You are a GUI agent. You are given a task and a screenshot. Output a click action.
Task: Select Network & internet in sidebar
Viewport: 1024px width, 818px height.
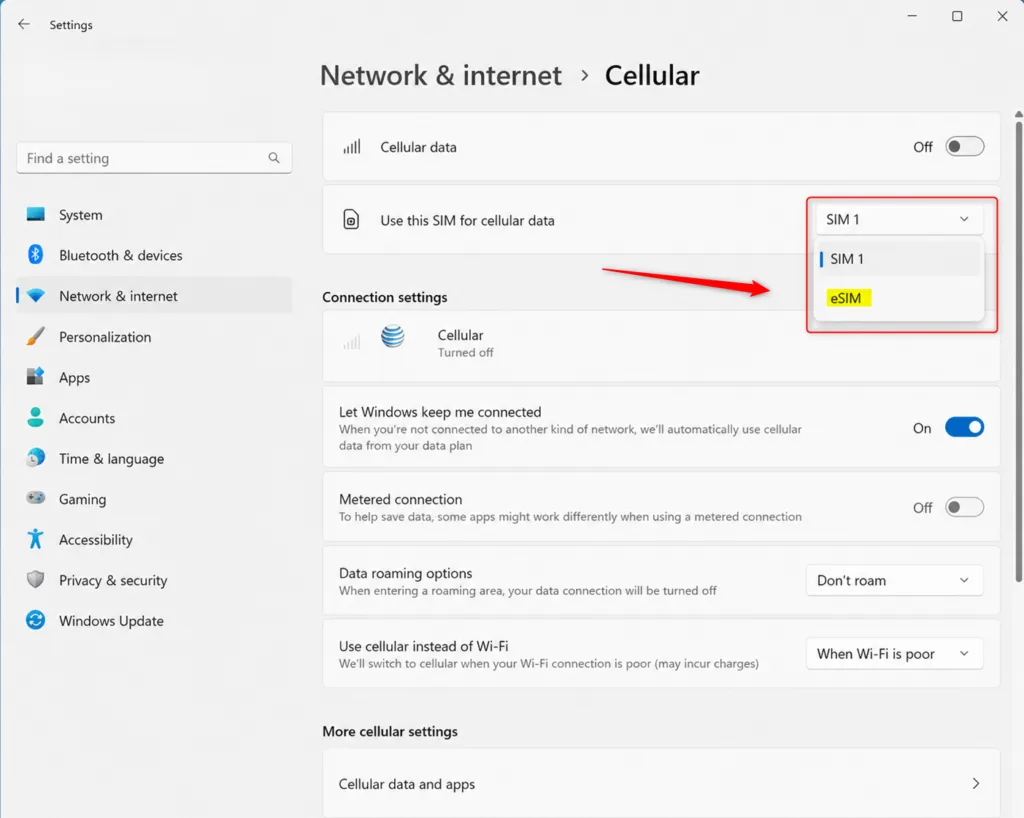(154, 296)
